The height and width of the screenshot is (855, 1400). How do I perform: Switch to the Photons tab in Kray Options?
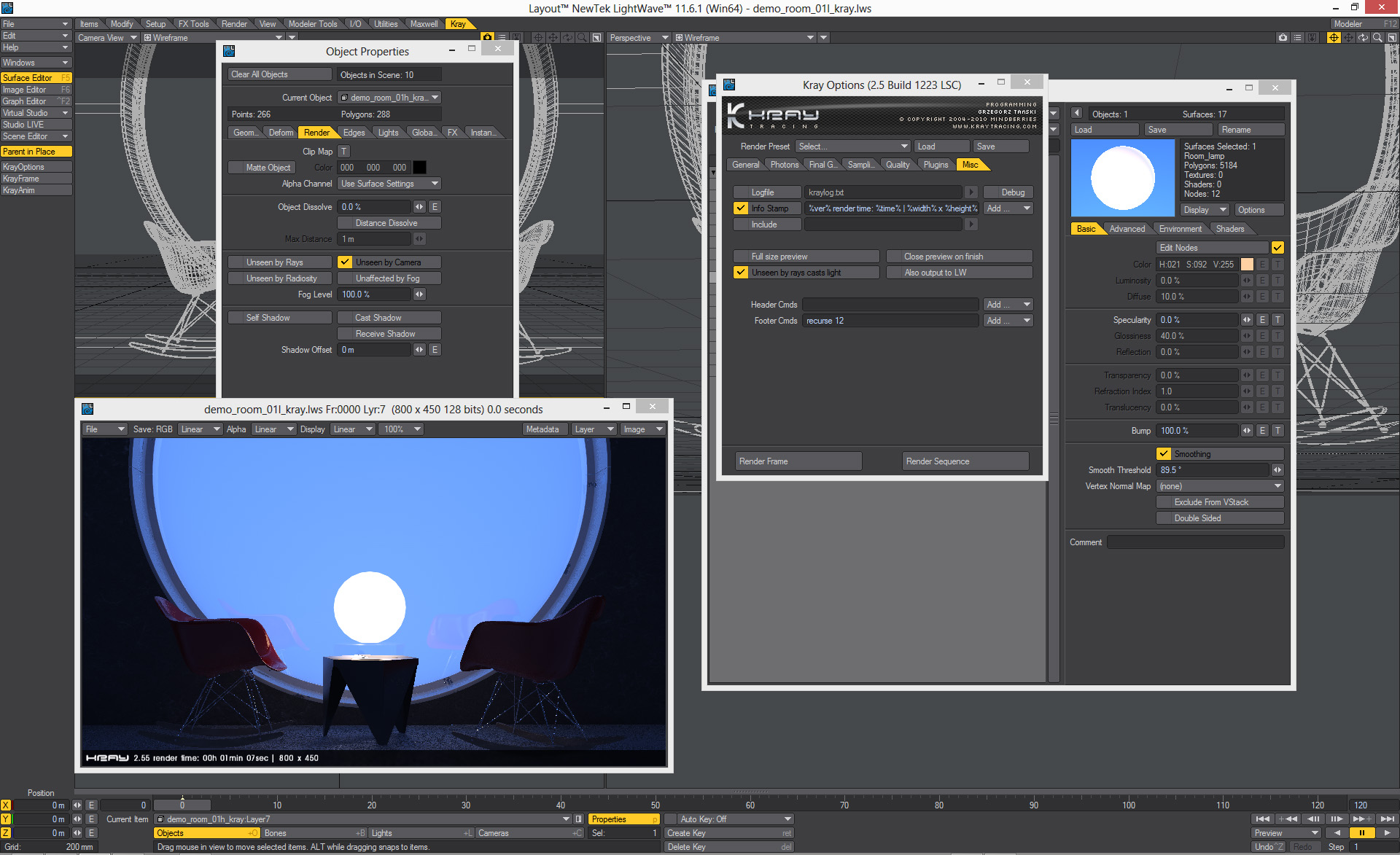(784, 165)
